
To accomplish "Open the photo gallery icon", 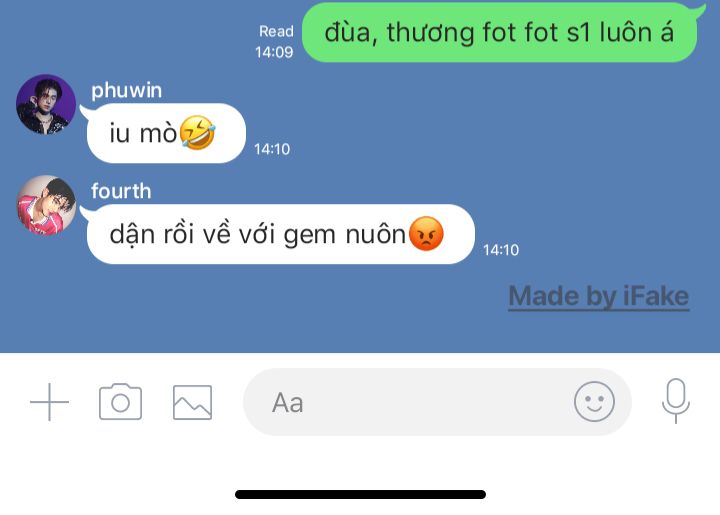I will click(192, 403).
